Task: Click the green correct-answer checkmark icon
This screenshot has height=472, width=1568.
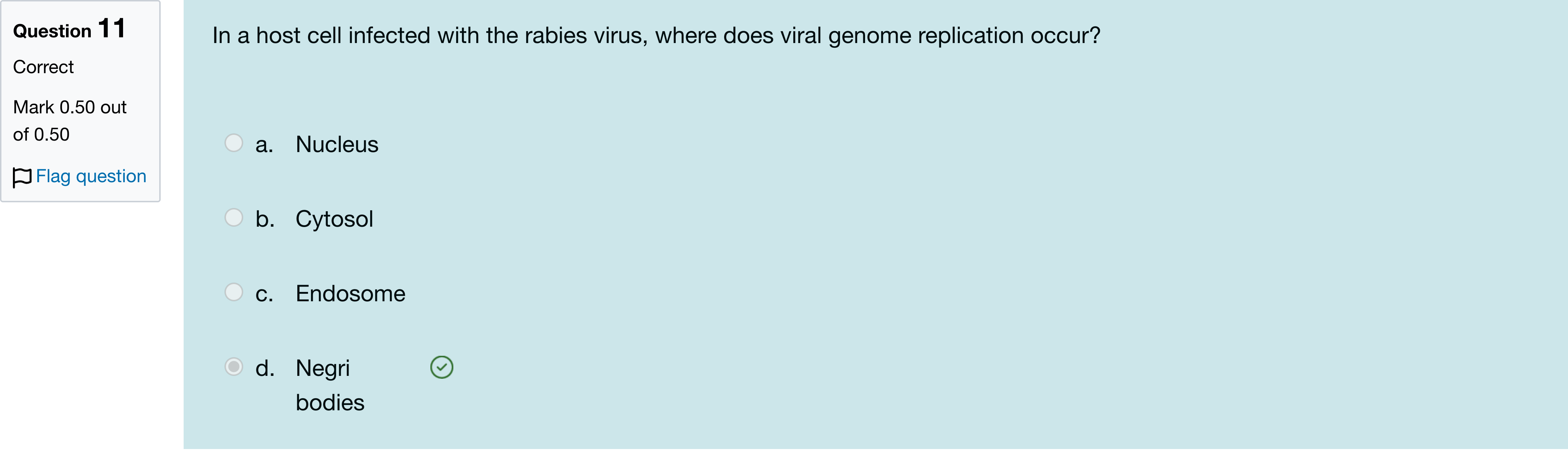Action: (x=441, y=367)
